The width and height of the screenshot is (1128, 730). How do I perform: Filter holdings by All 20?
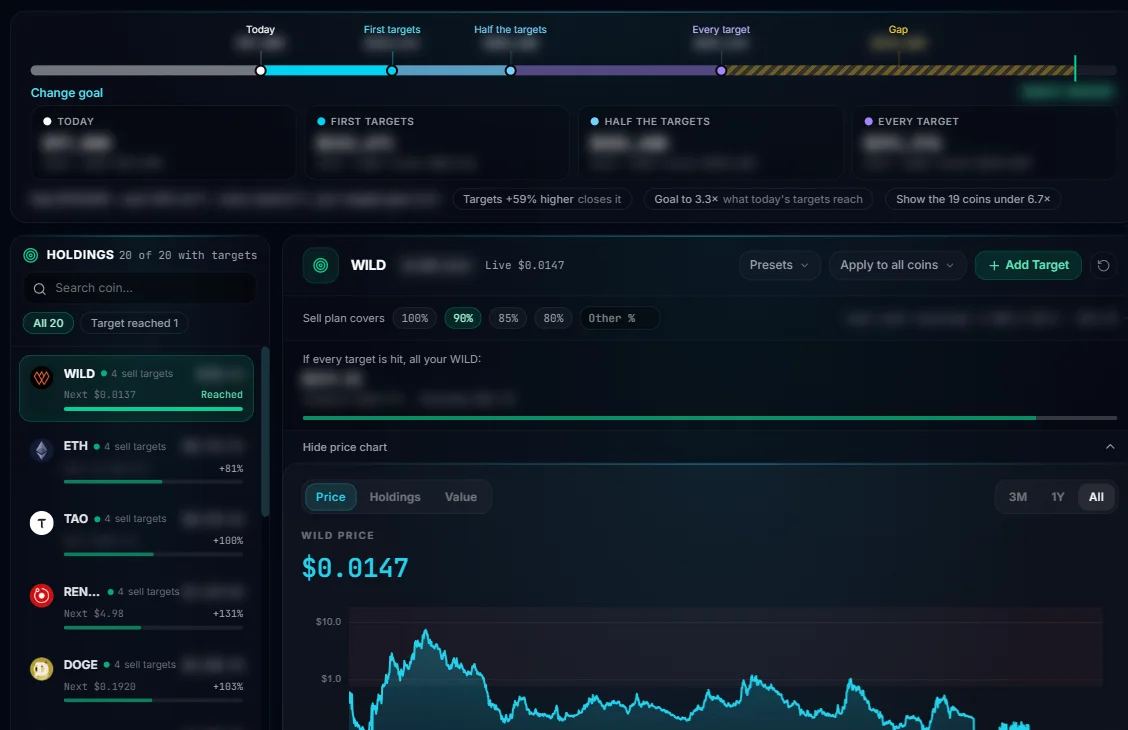48,323
